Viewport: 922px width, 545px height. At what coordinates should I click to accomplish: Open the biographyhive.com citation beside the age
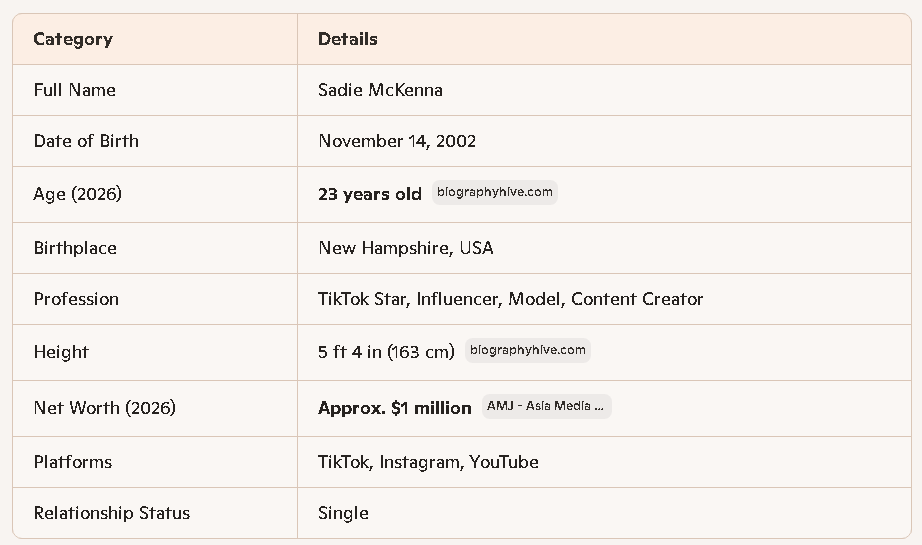pos(494,193)
